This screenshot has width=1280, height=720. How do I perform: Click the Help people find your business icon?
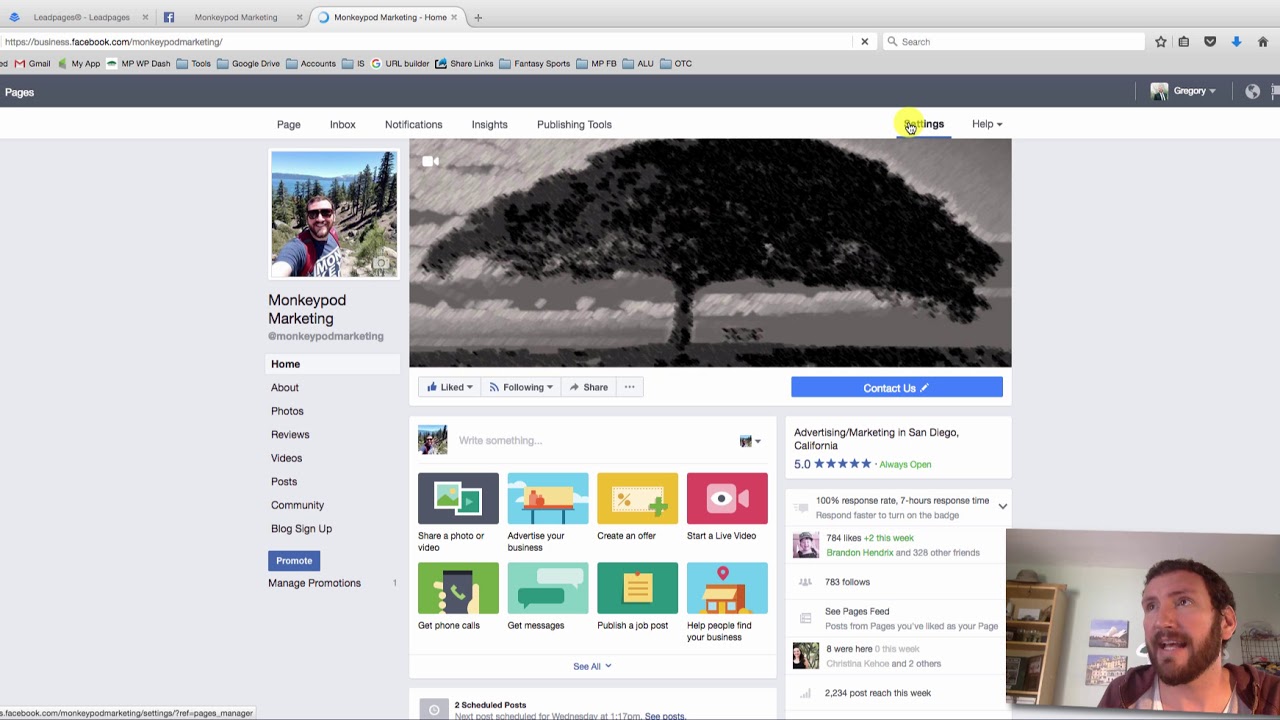[x=727, y=588]
